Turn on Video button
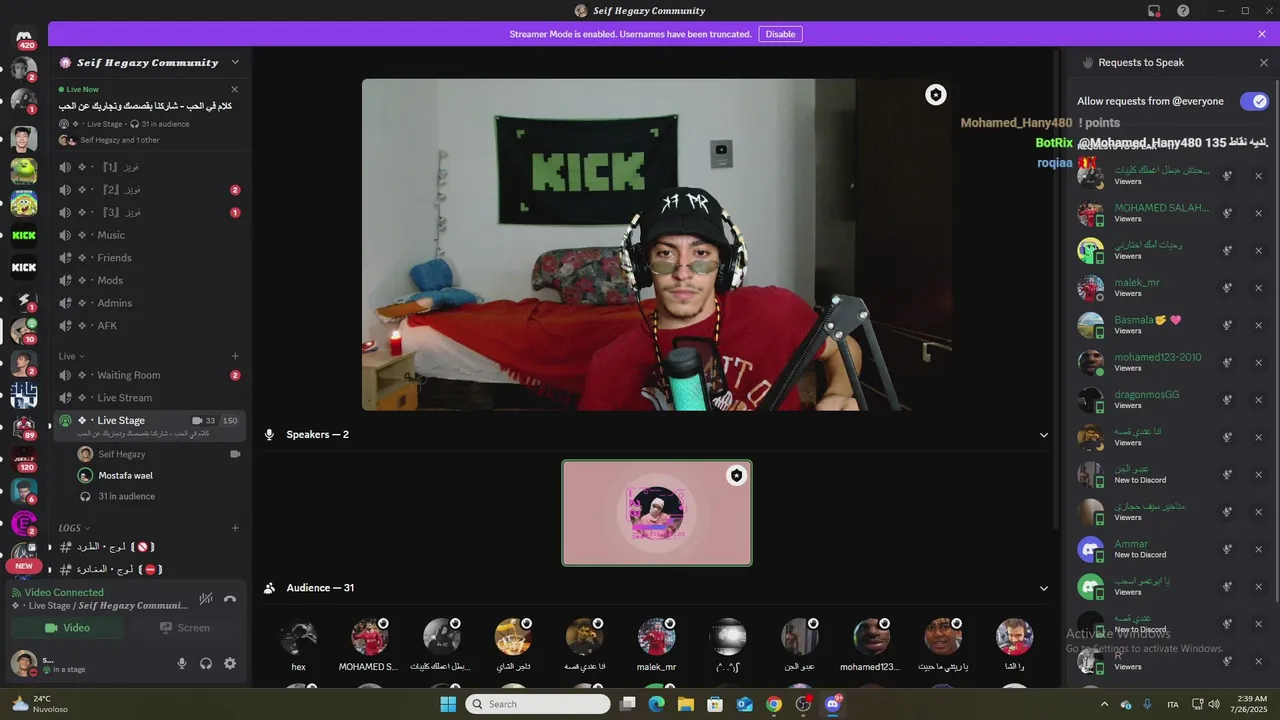The height and width of the screenshot is (720, 1280). coord(67,628)
